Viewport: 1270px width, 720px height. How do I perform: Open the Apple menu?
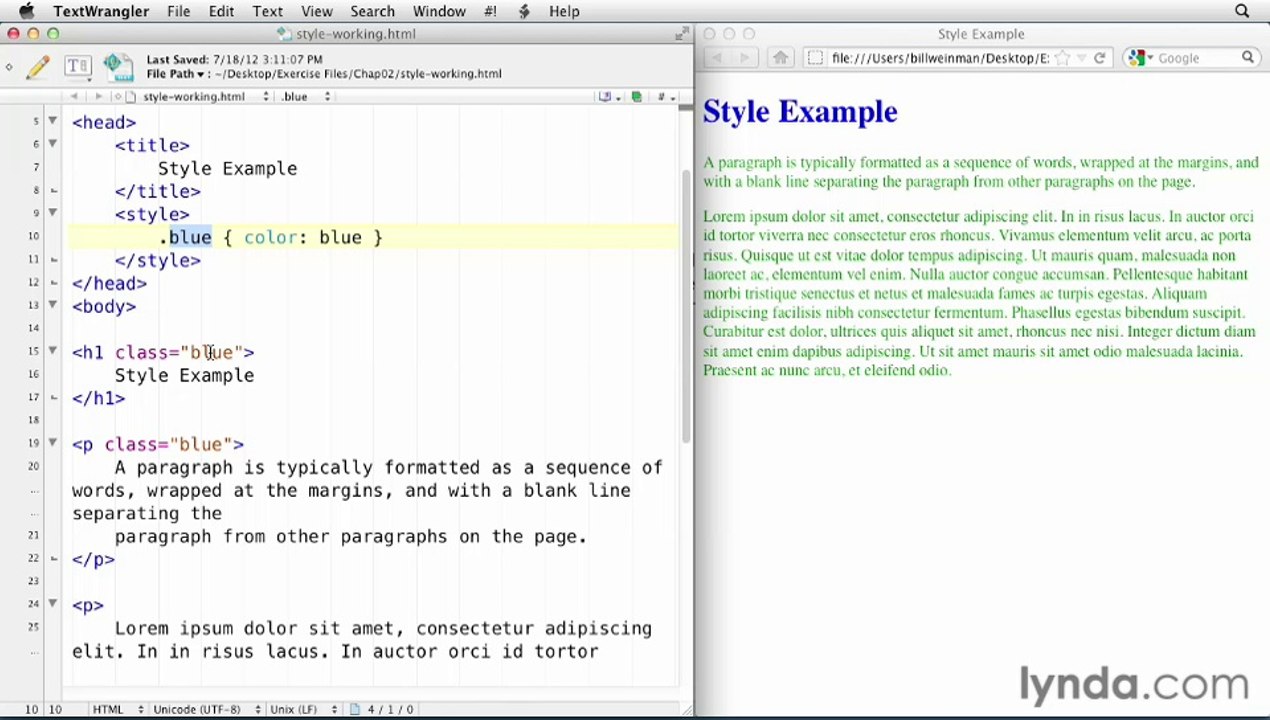pos(26,11)
